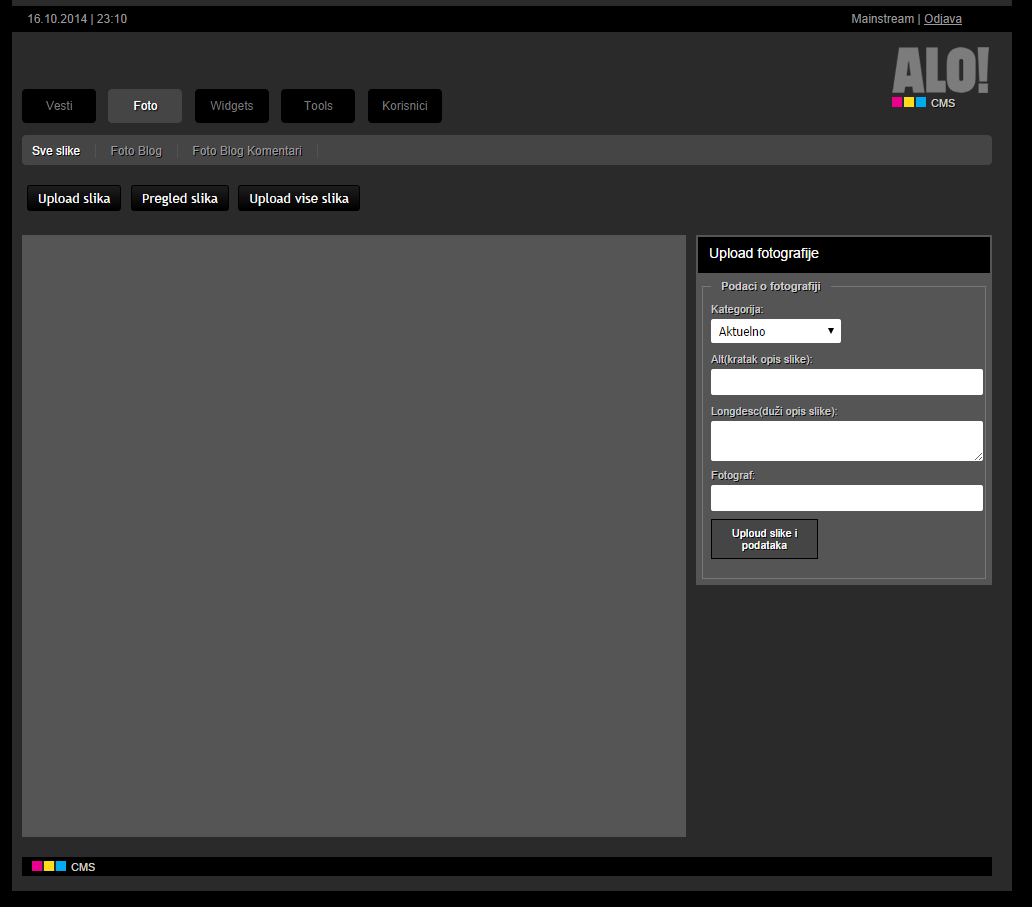Switch to the Tools tab
The height and width of the screenshot is (907, 1032).
tap(318, 106)
